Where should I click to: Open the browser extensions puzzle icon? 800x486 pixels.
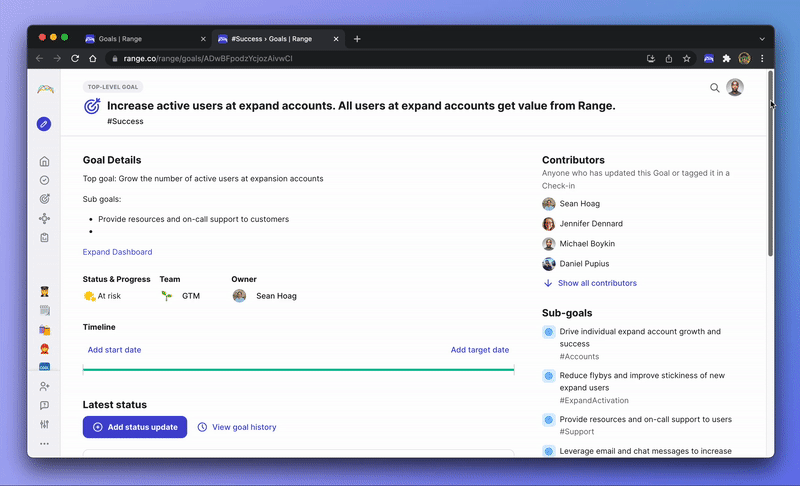coord(727,59)
